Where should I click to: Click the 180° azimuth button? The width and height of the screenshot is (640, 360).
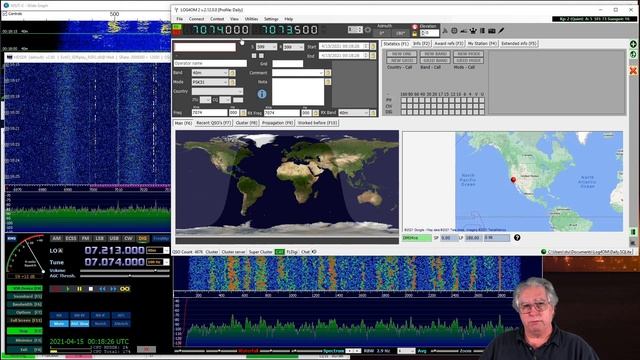(x=400, y=33)
